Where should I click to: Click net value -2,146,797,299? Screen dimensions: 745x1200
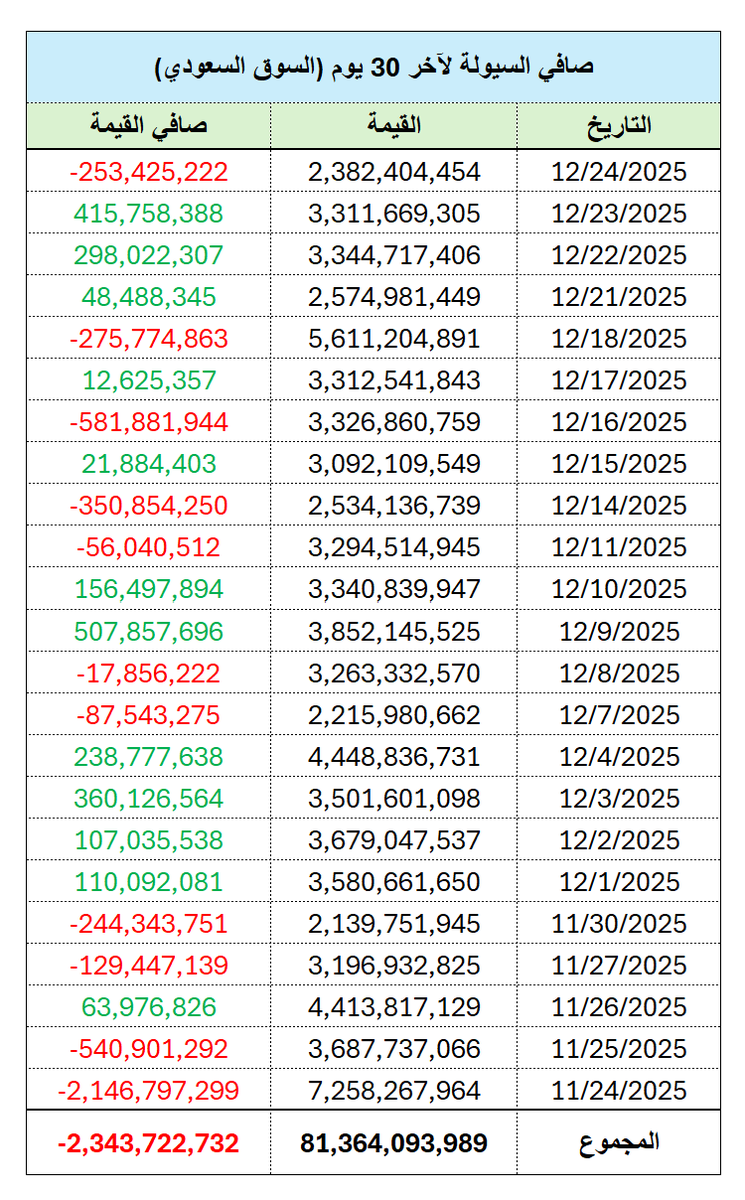pos(149,1090)
